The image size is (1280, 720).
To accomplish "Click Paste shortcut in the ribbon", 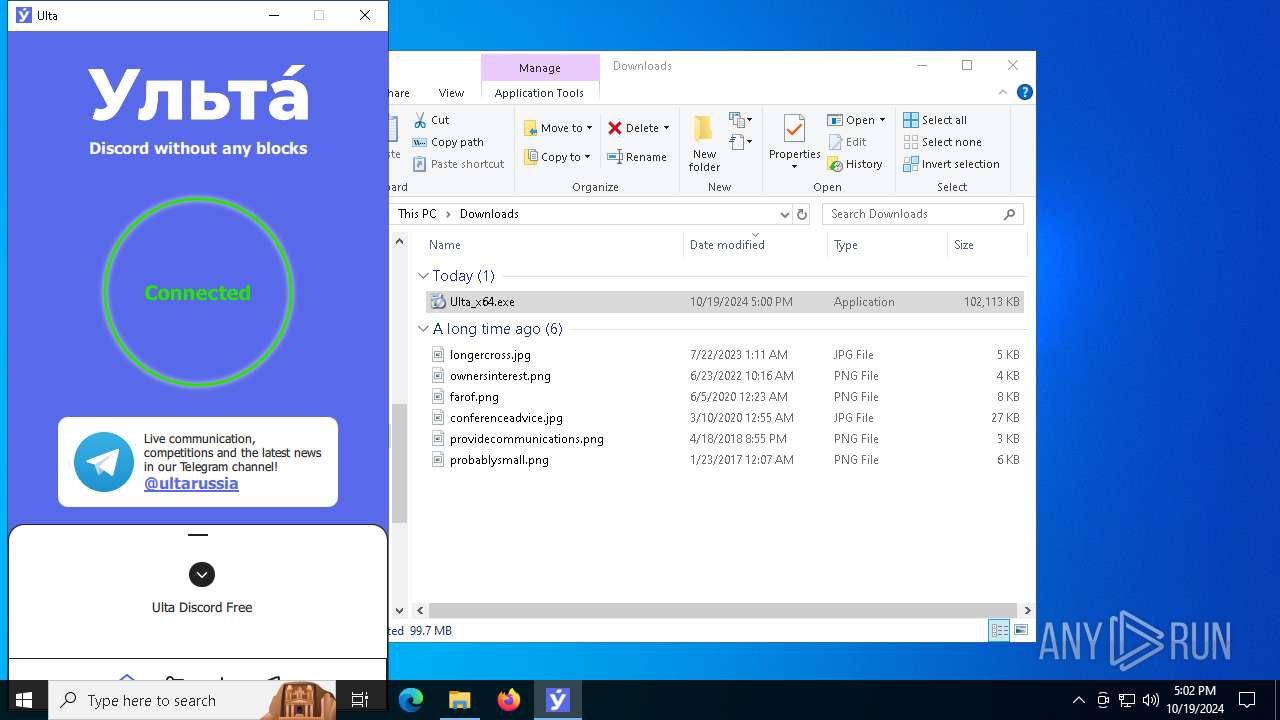I will pyautogui.click(x=458, y=164).
